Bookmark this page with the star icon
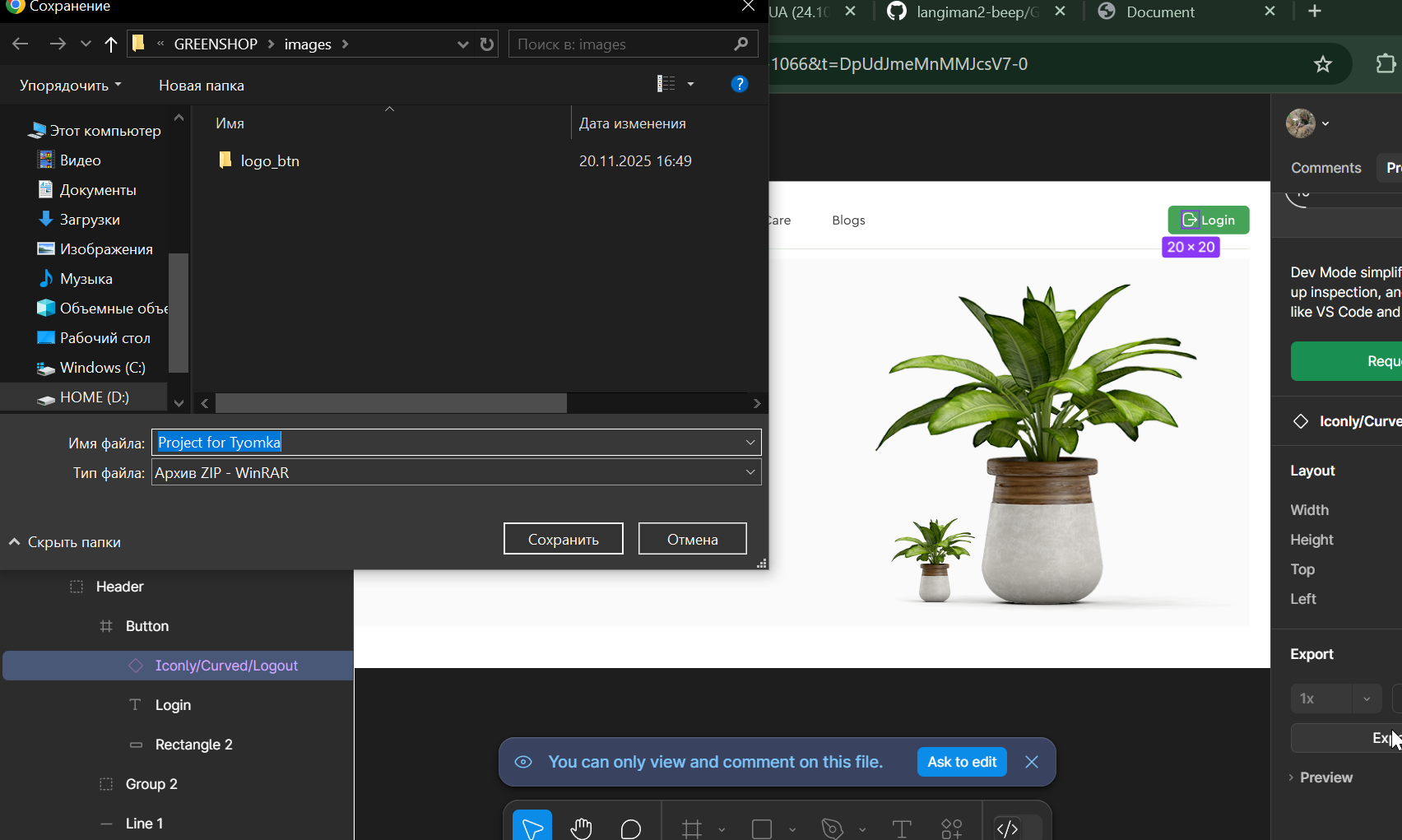The height and width of the screenshot is (840, 1402). tap(1323, 64)
